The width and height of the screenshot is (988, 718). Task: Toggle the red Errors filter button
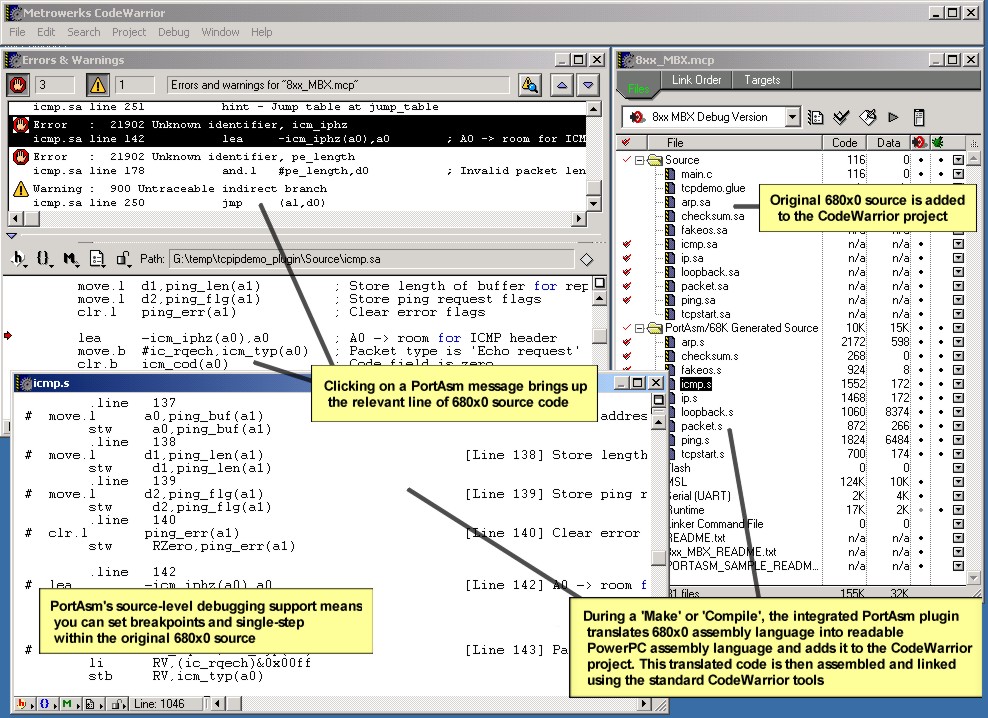19,85
